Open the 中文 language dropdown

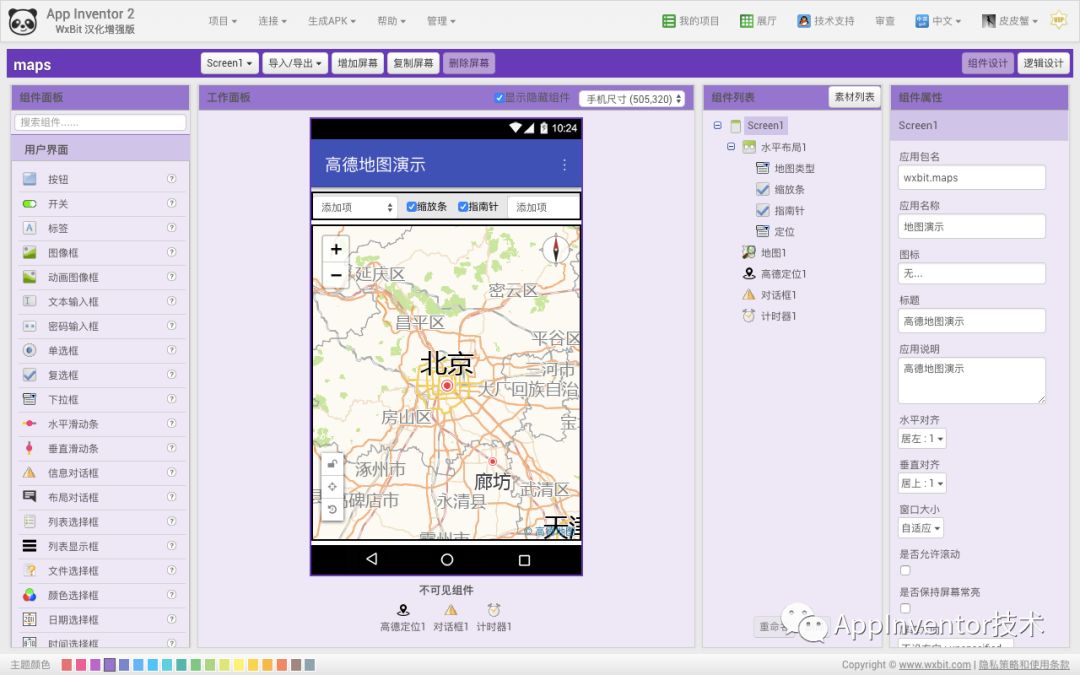pyautogui.click(x=938, y=21)
